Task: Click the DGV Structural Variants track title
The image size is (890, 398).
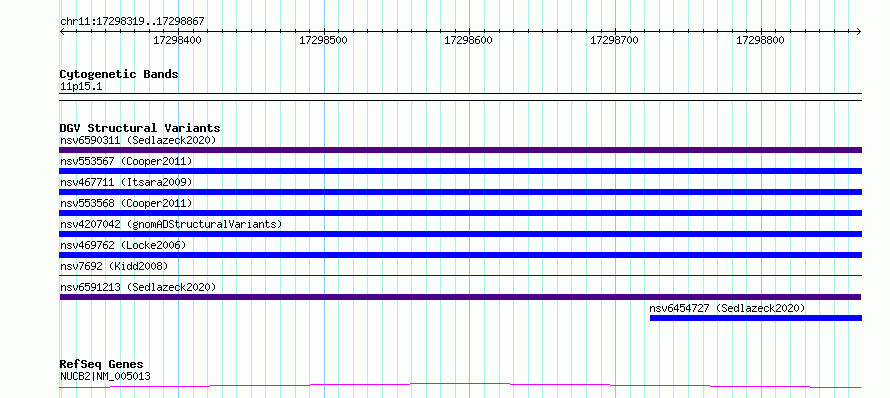Action: (x=140, y=128)
